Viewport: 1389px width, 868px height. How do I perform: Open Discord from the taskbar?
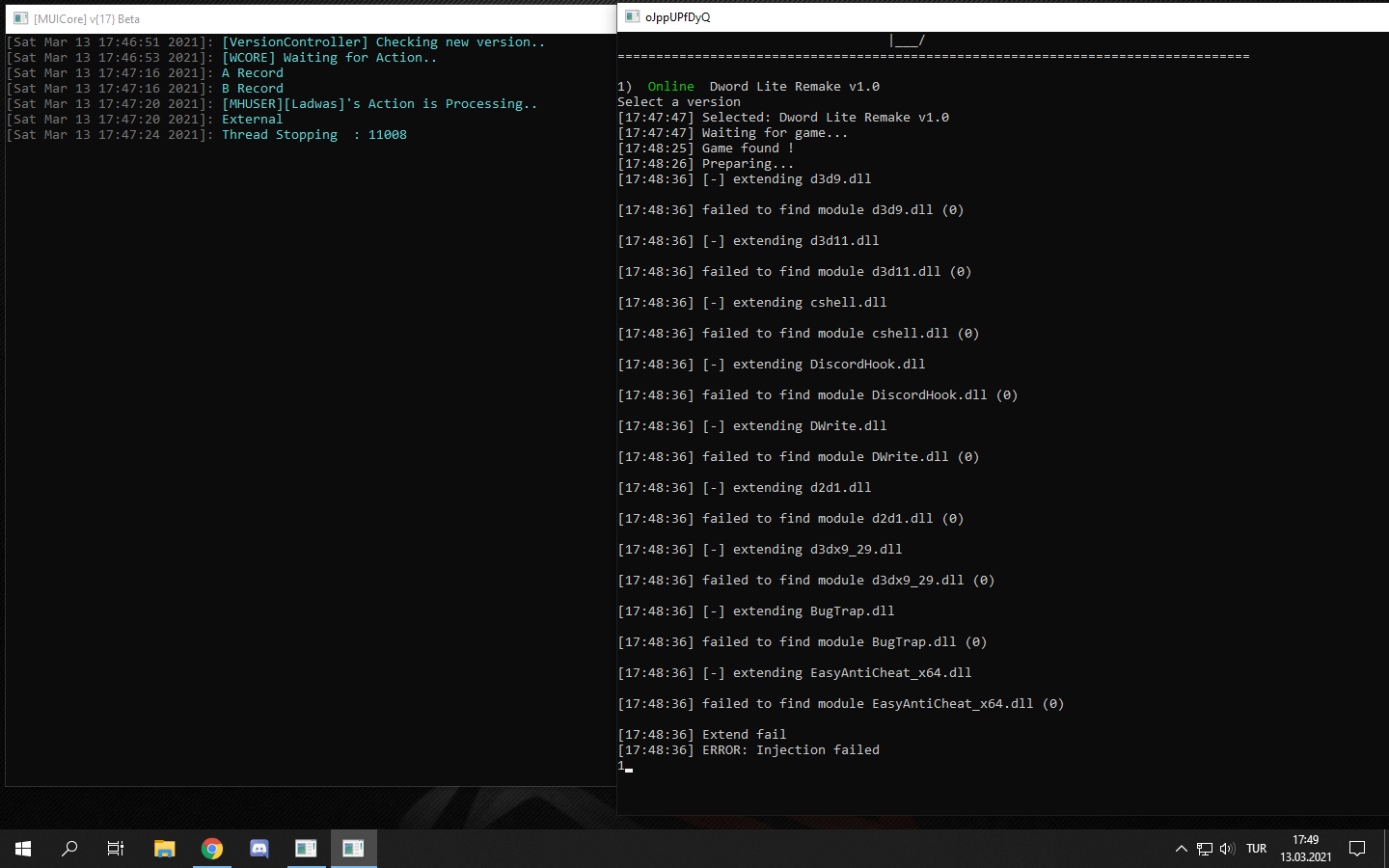259,849
